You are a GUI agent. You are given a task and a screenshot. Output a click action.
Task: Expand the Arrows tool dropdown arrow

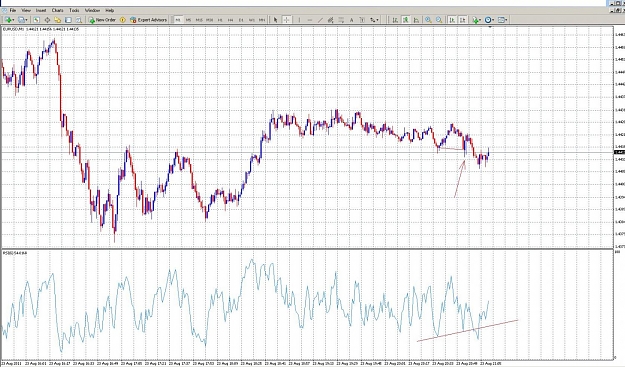pos(377,20)
